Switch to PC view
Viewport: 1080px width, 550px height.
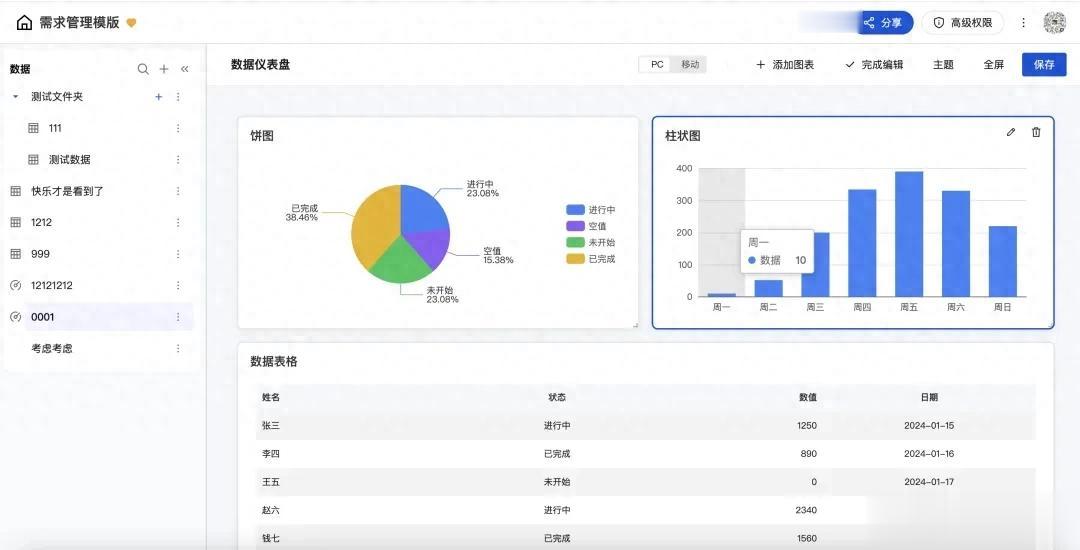[x=656, y=65]
